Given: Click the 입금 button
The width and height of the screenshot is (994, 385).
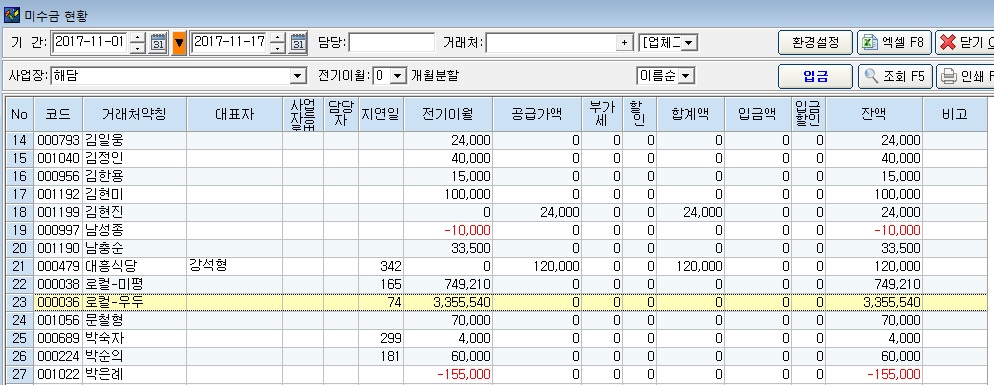Looking at the screenshot, I should pyautogui.click(x=815, y=76).
